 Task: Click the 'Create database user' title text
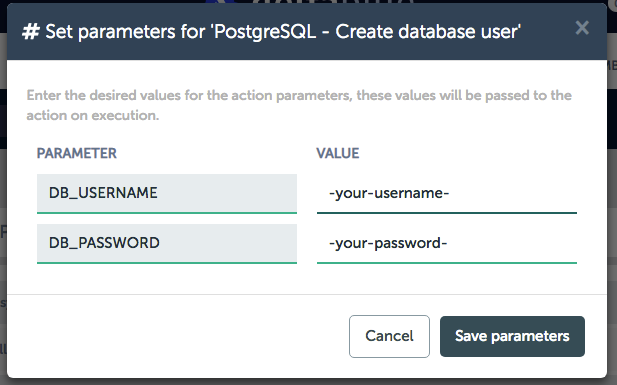coord(428,31)
